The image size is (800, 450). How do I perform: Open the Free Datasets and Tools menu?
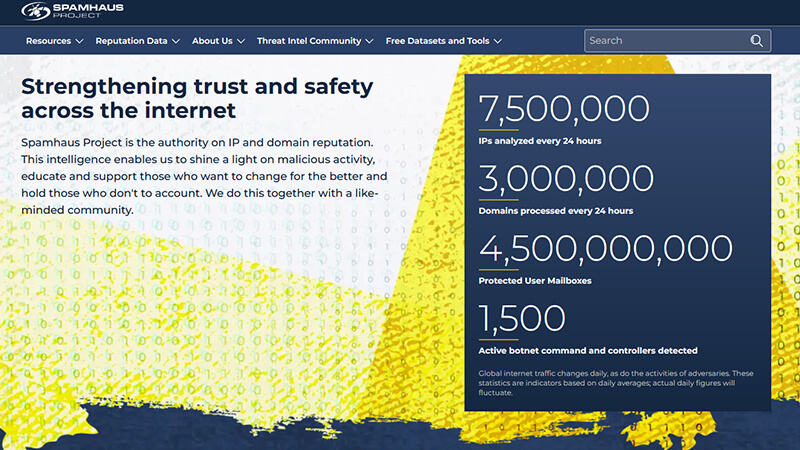(437, 41)
